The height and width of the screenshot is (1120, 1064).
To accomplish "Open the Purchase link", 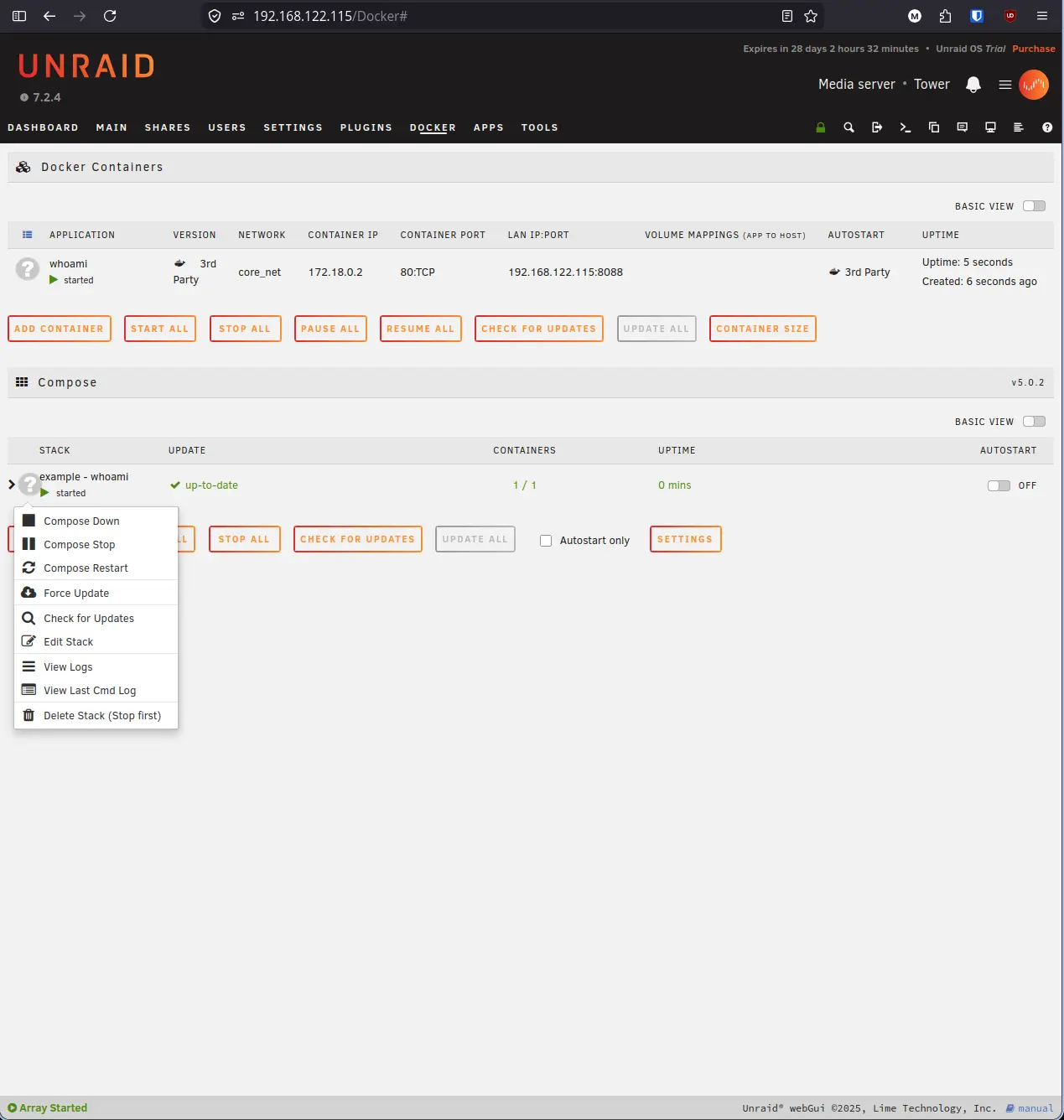I will tap(1033, 49).
